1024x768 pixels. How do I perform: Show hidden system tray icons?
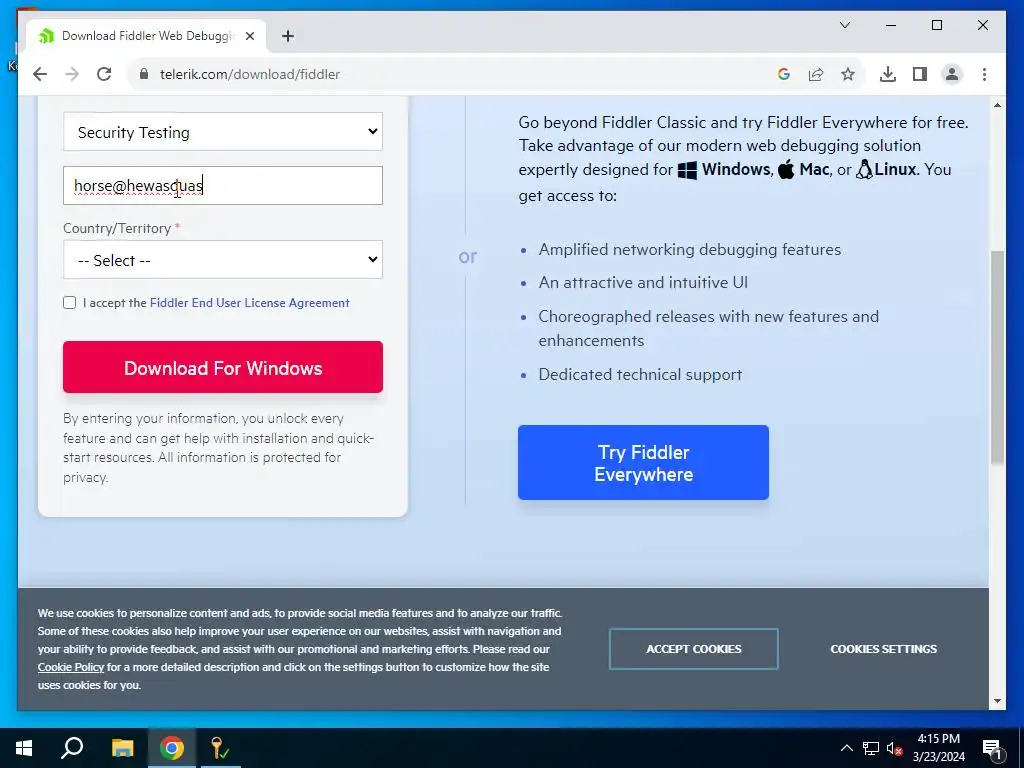tap(846, 748)
